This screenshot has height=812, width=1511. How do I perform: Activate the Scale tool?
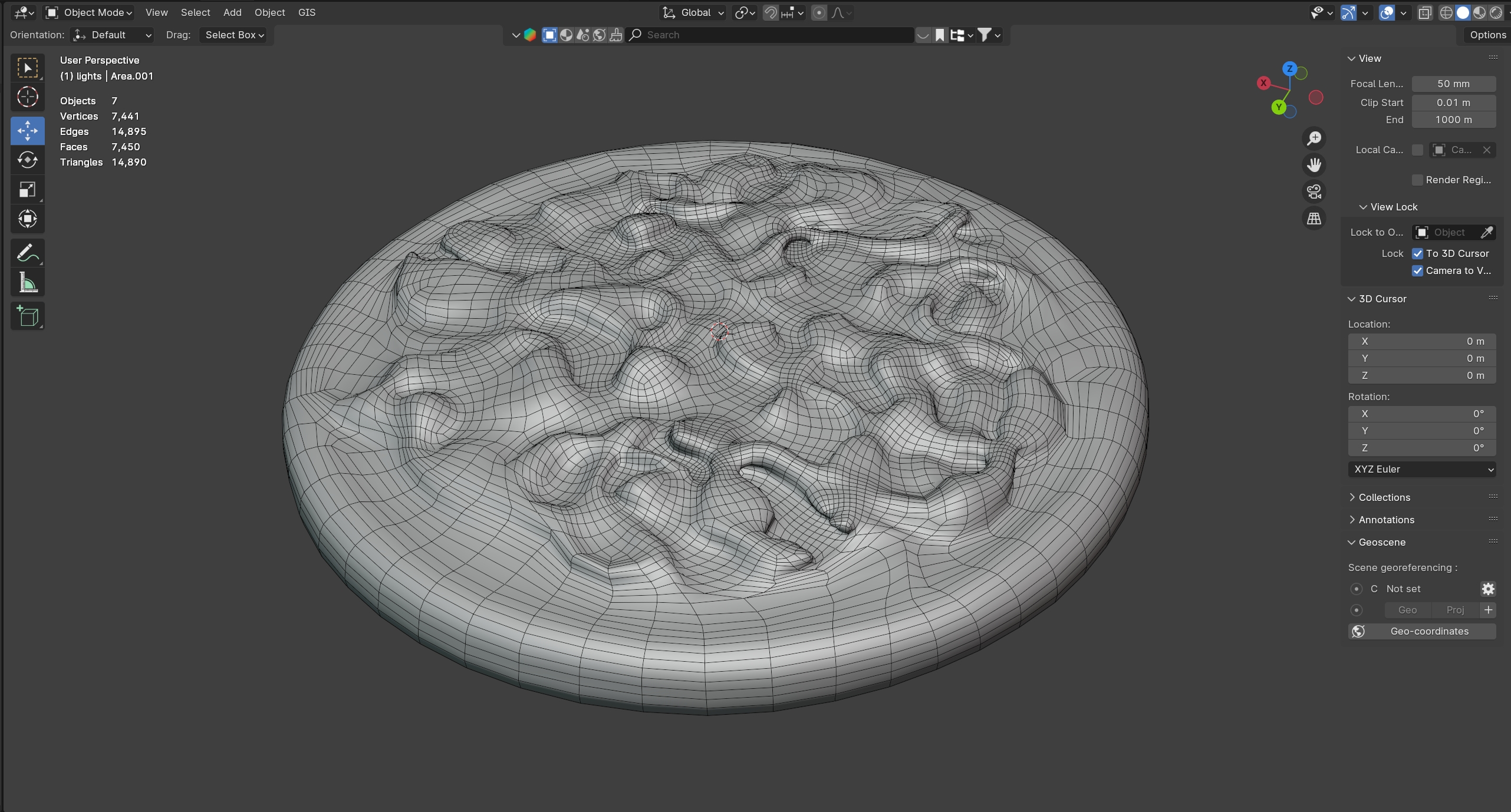point(27,190)
